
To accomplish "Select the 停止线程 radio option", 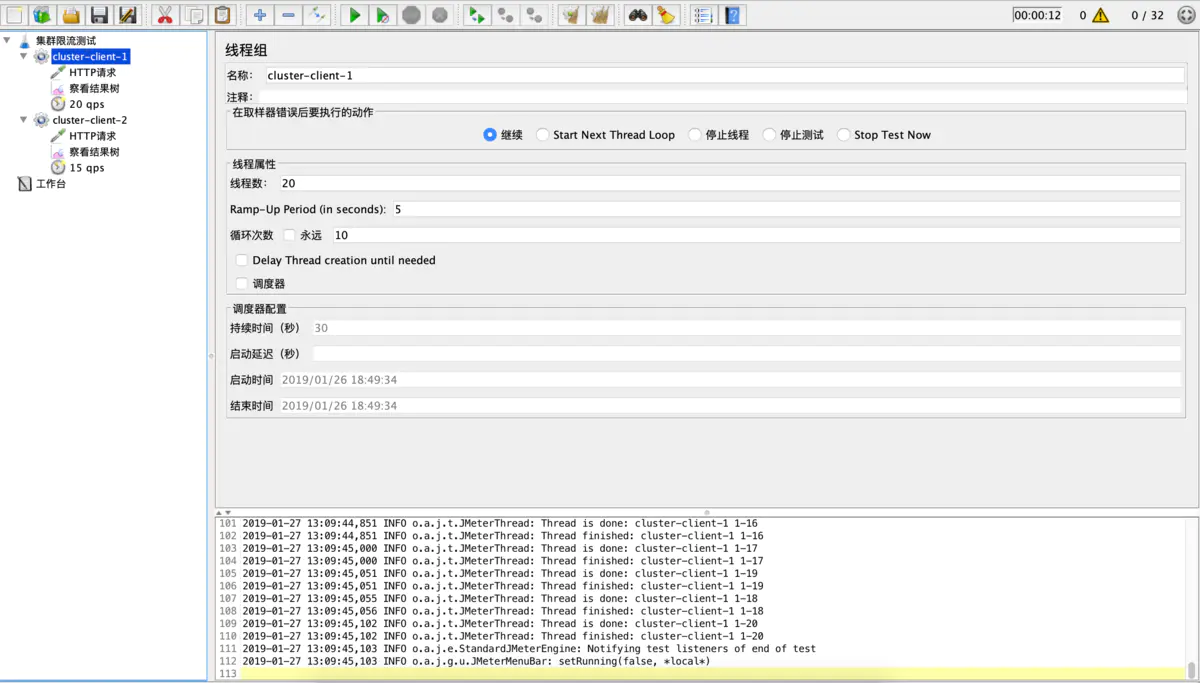I will click(x=695, y=134).
